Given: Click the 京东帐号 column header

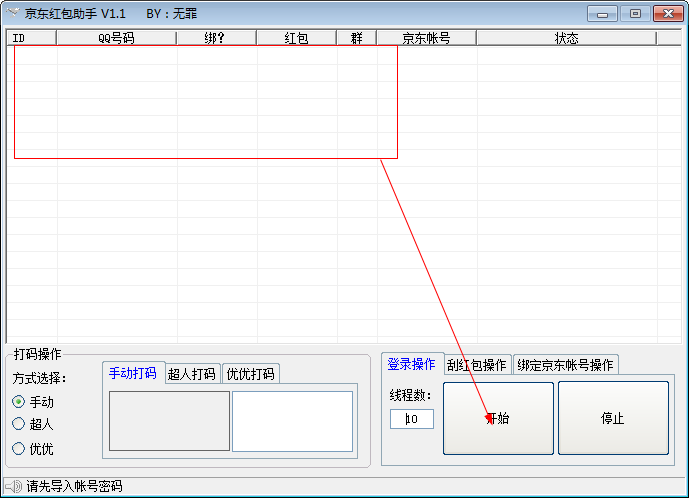Looking at the screenshot, I should (x=427, y=38).
